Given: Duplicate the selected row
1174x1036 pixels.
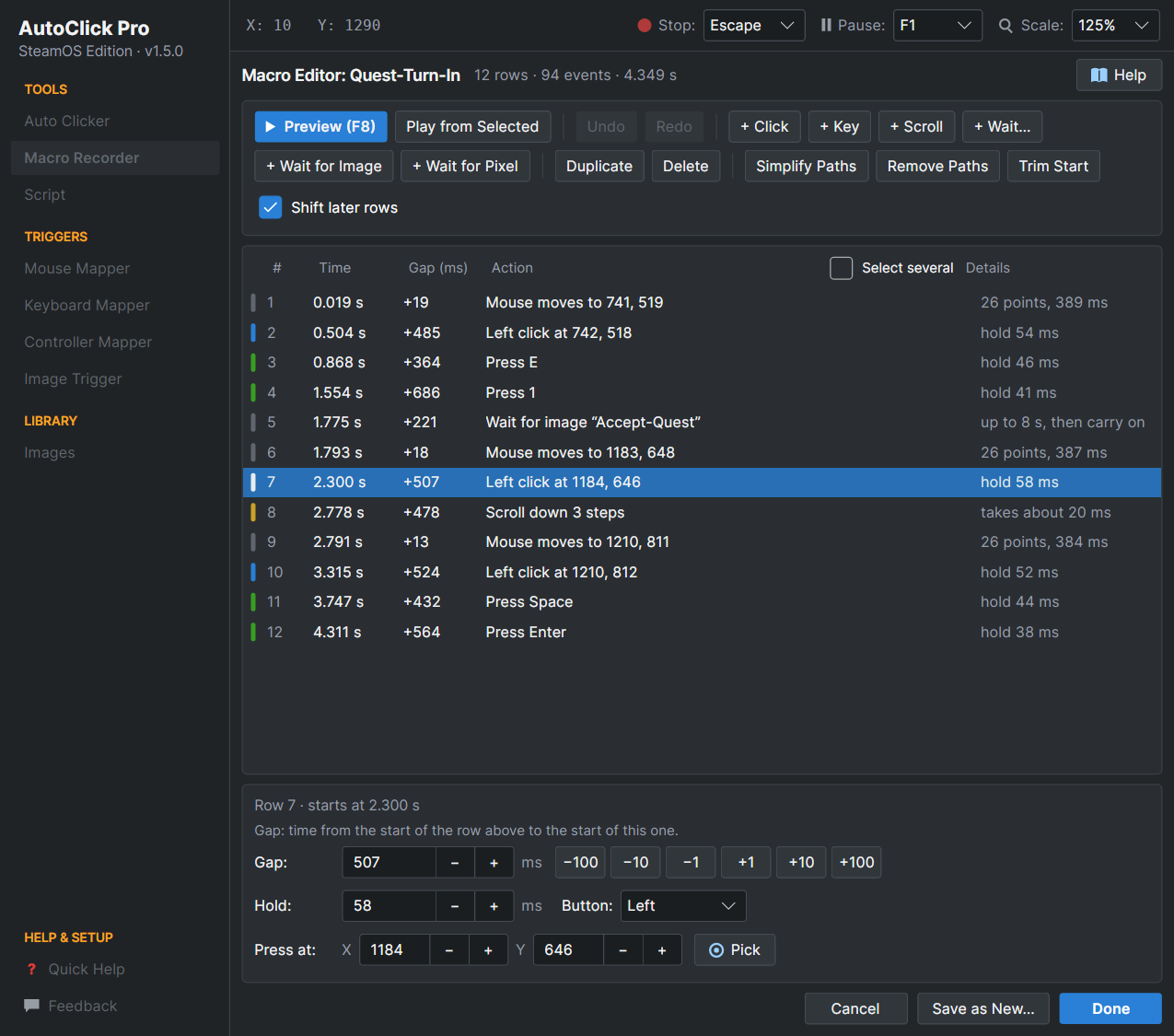Looking at the screenshot, I should 599,166.
